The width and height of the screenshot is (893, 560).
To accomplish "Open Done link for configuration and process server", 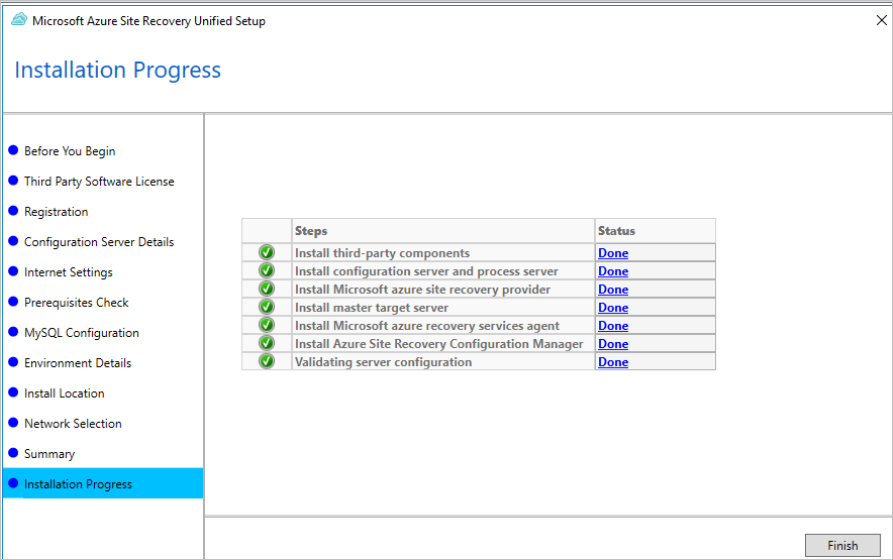I will point(613,271).
